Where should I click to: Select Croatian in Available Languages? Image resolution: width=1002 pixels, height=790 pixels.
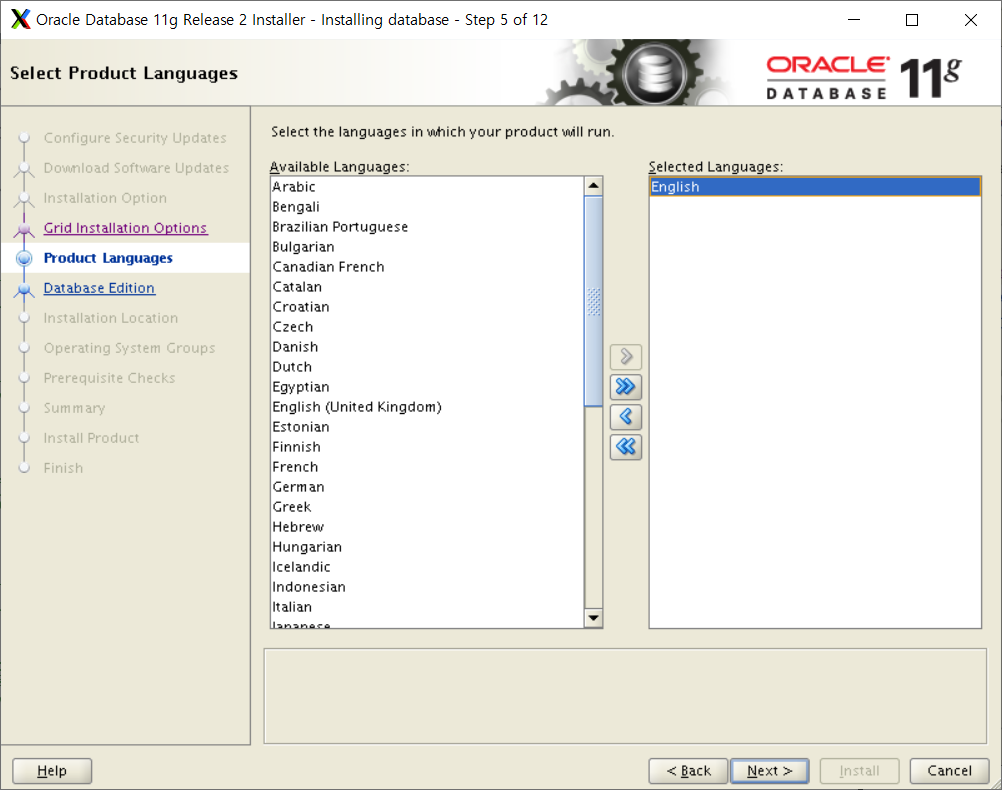pos(427,307)
